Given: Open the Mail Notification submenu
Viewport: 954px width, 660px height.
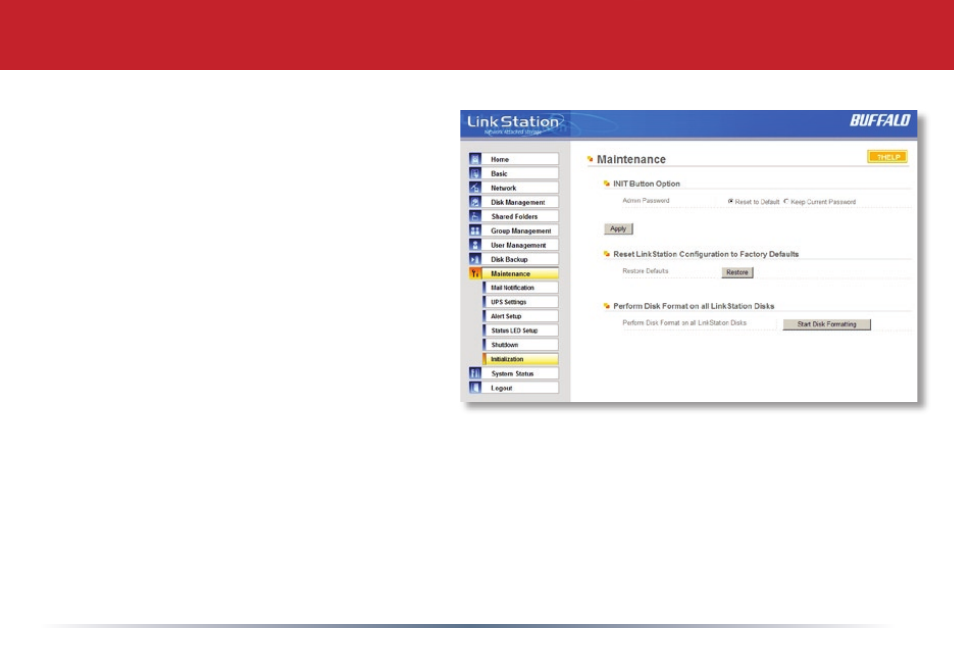Looking at the screenshot, I should [x=521, y=288].
